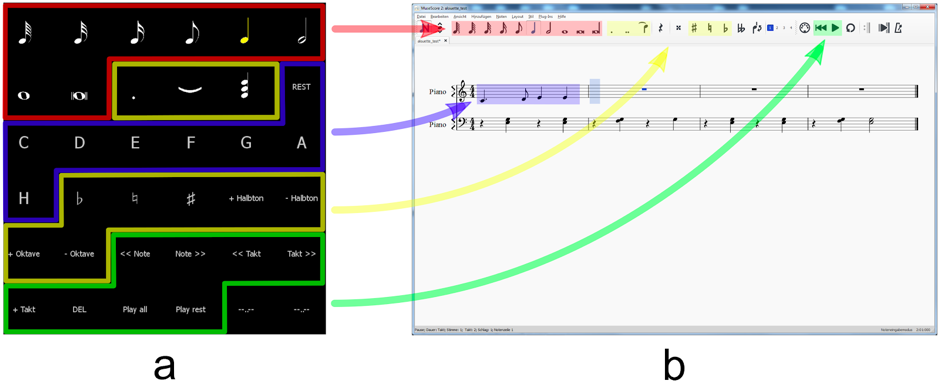Switch to the alouette_test score tab
939x381 pixels.
(429, 41)
